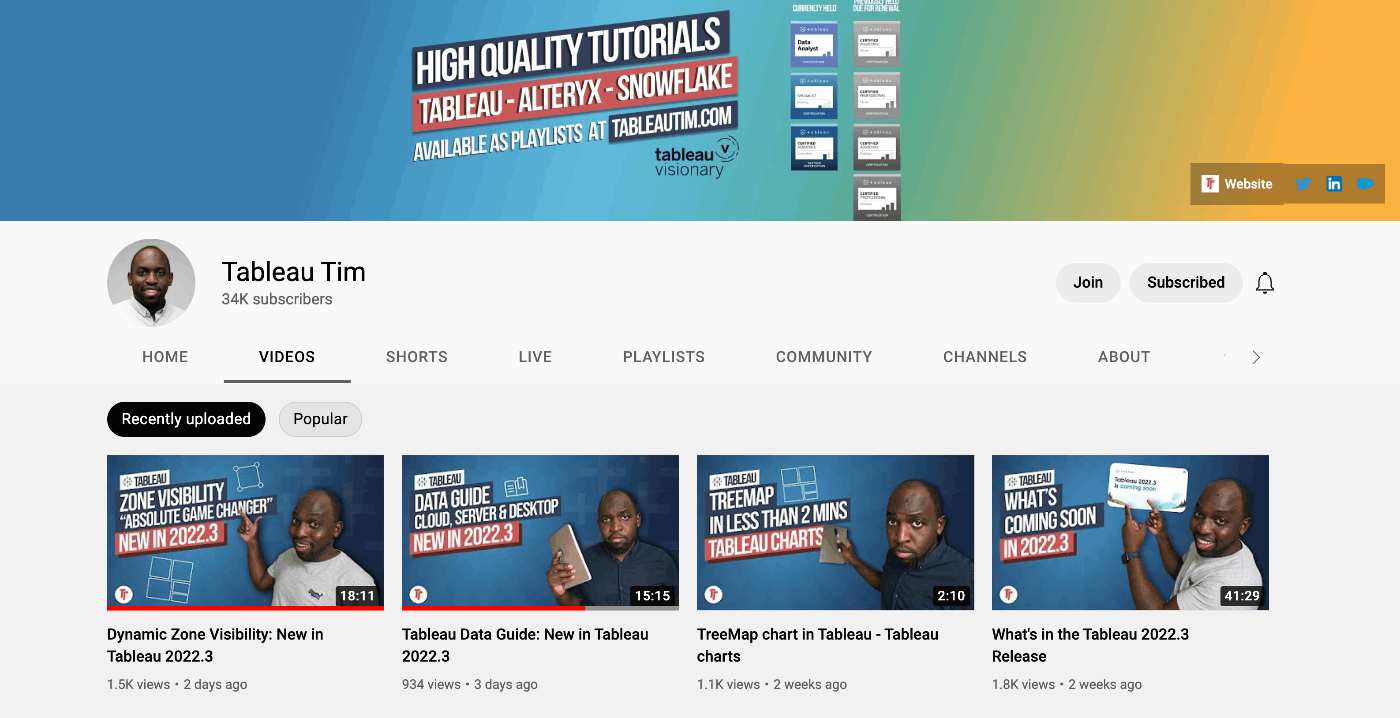This screenshot has height=718, width=1400.
Task: Click the Tableau Visionary logo in banner
Action: [696, 158]
